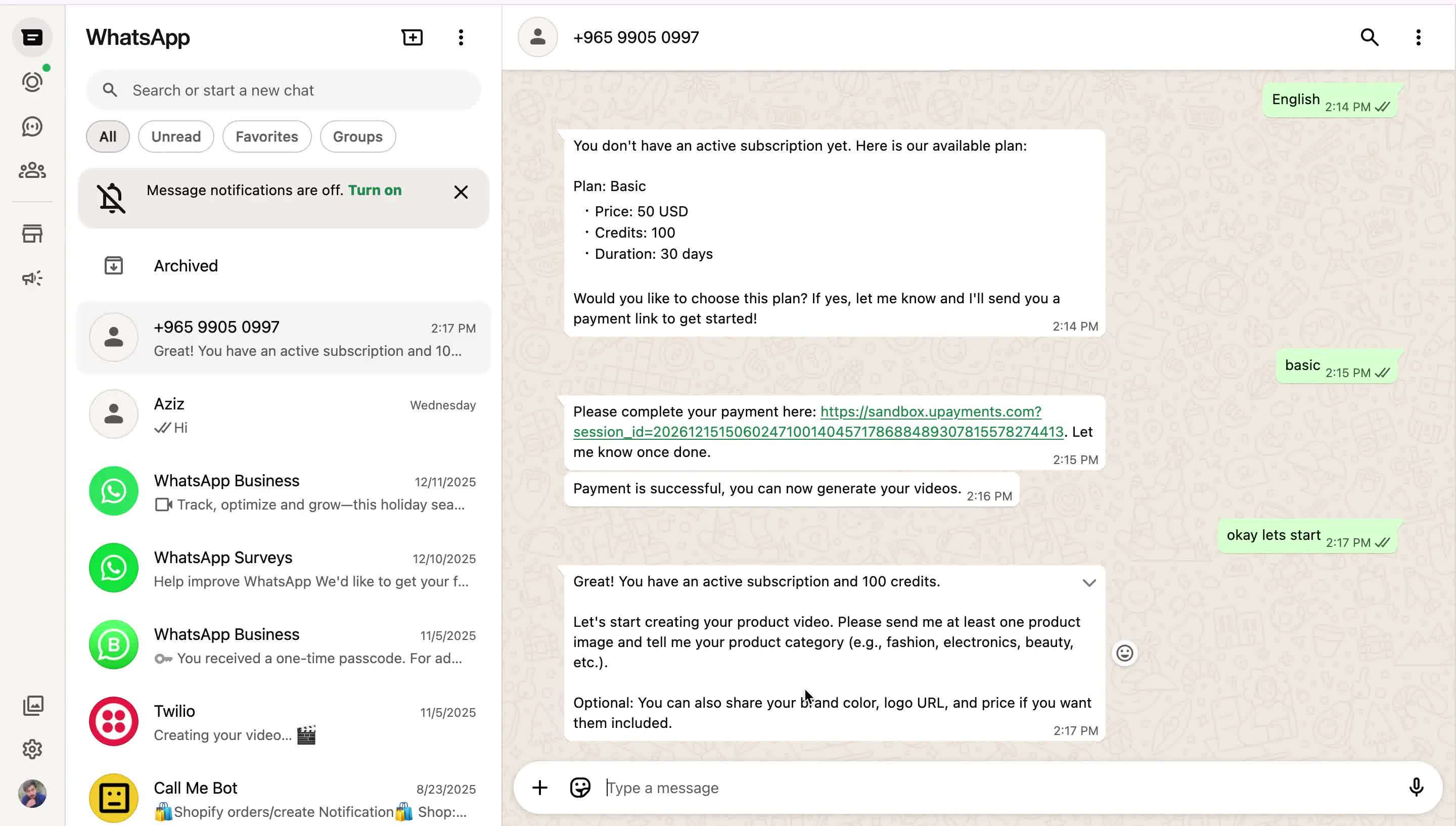
Task: Open the chat list menu (three dots)
Action: click(x=461, y=37)
